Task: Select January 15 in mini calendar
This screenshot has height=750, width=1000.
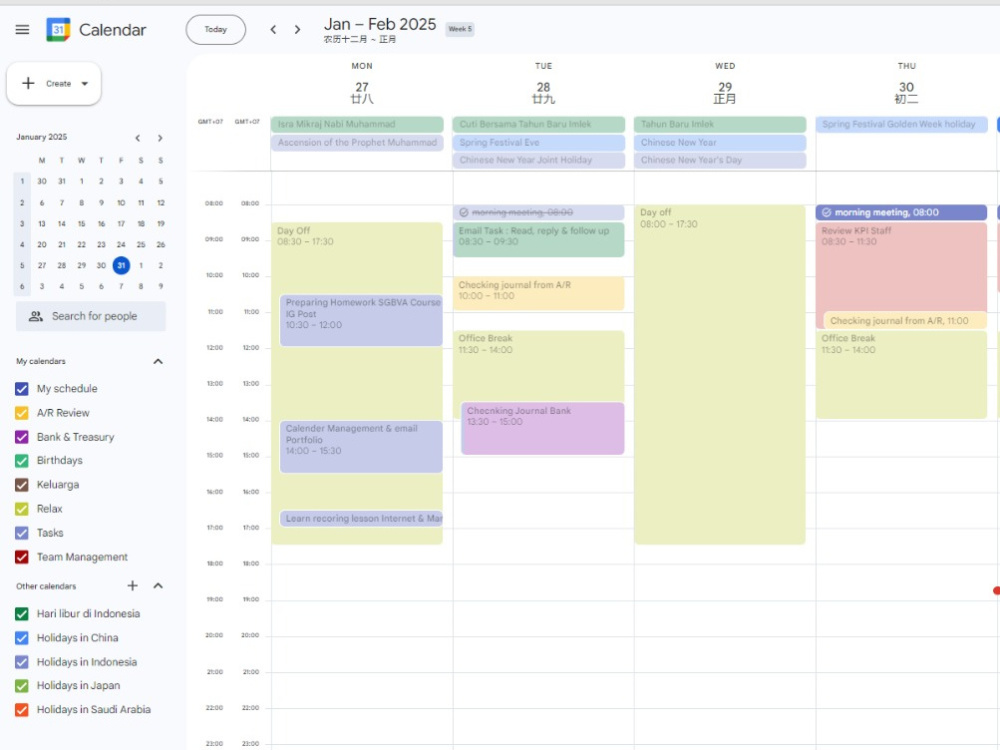Action: [x=81, y=224]
